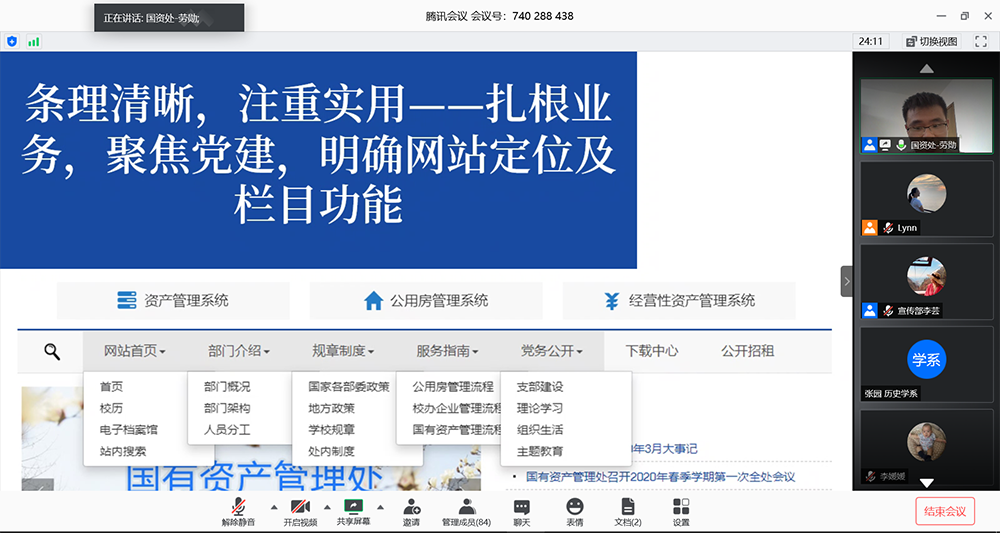Turn on video (开启视频)

click(299, 511)
